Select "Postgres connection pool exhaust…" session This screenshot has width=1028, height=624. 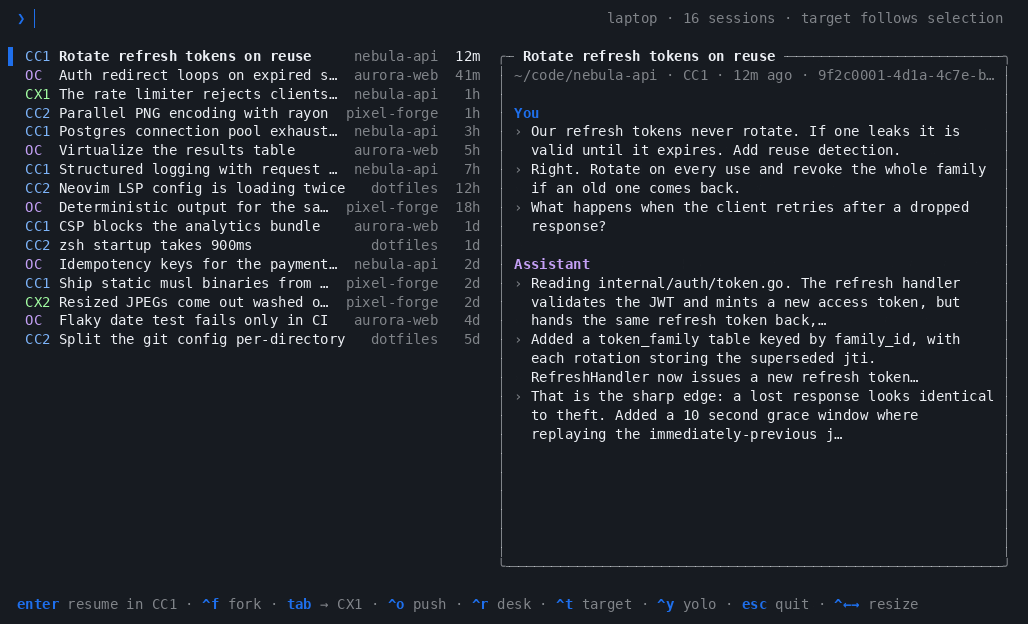(252, 132)
